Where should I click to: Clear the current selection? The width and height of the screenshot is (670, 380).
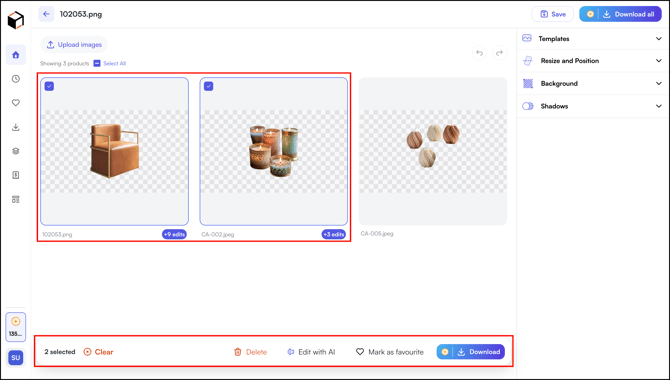[x=98, y=352]
